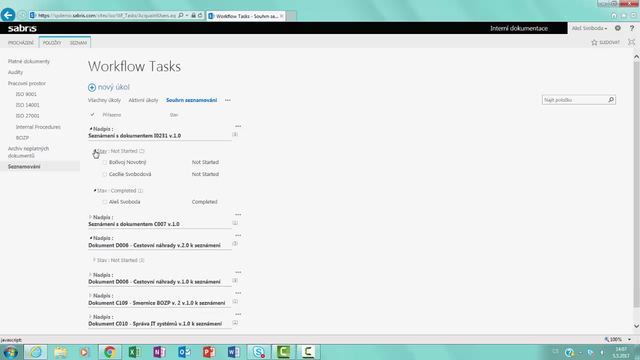Open zoom level 100% dropdown
640x360 pixels.
(629, 340)
